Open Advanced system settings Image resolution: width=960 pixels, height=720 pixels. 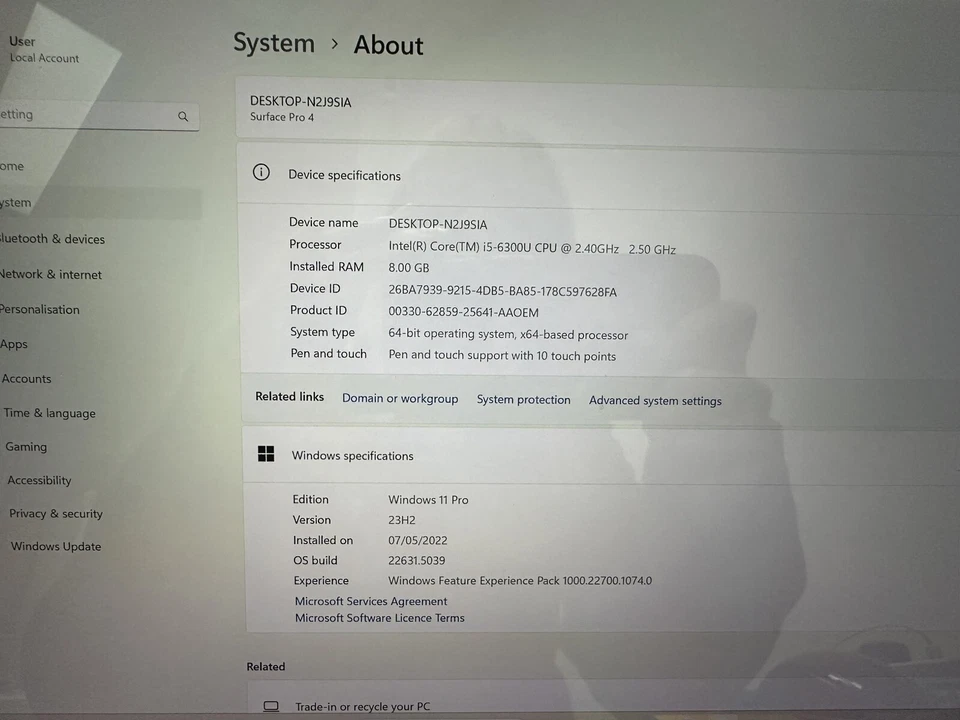655,400
